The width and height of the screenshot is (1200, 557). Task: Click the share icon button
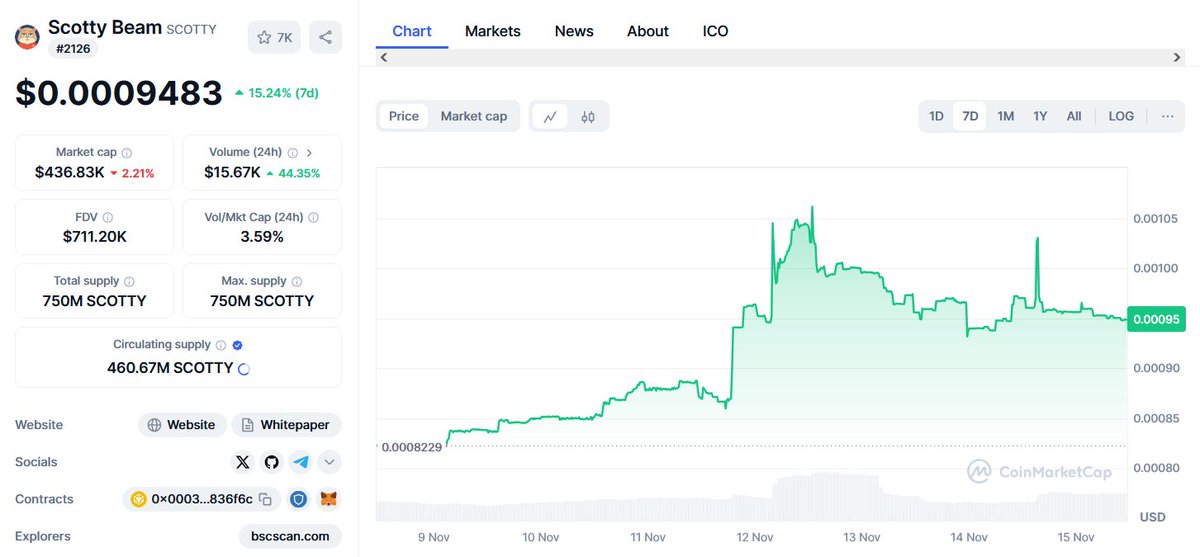click(325, 37)
